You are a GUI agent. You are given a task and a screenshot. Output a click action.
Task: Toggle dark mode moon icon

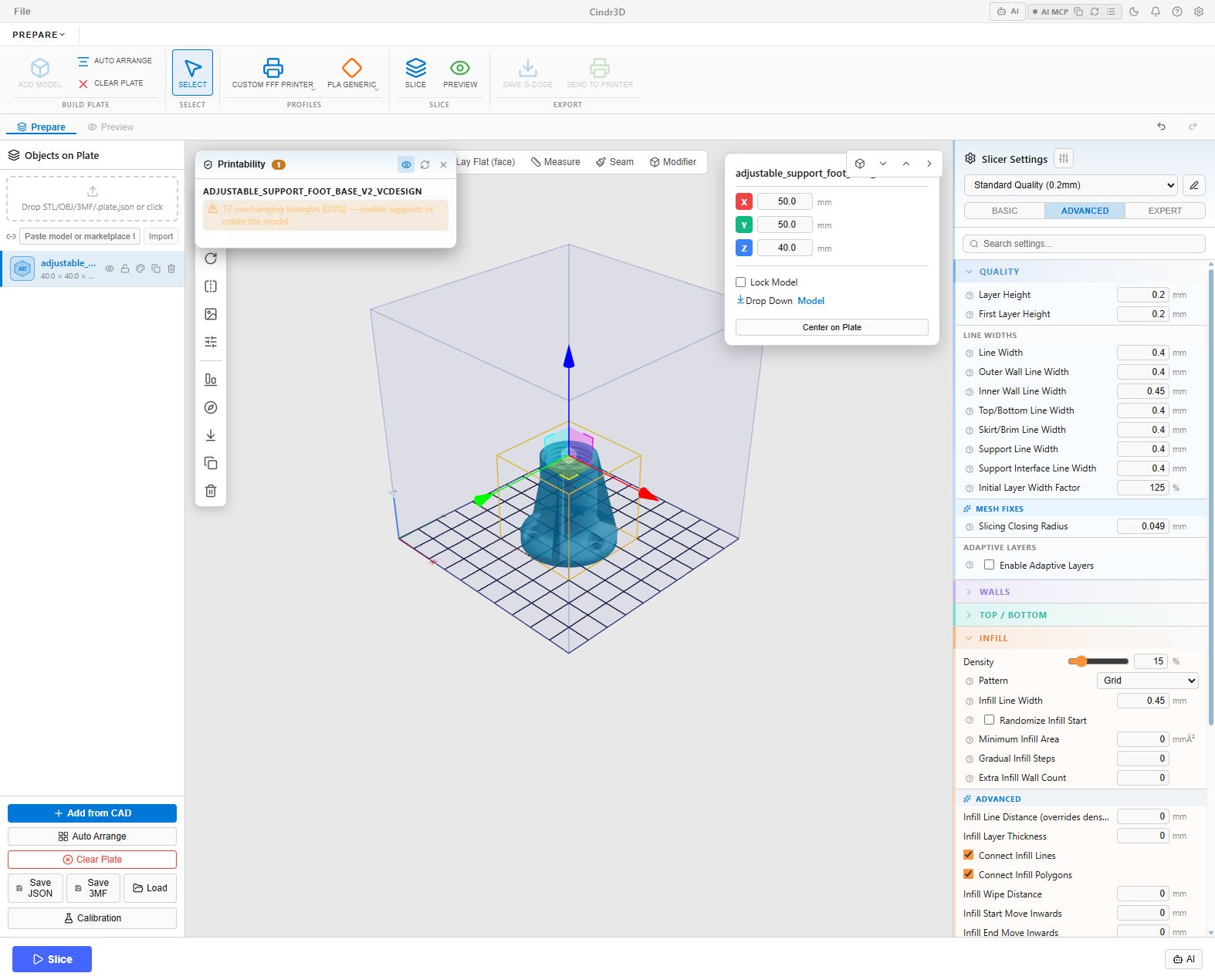pyautogui.click(x=1134, y=12)
